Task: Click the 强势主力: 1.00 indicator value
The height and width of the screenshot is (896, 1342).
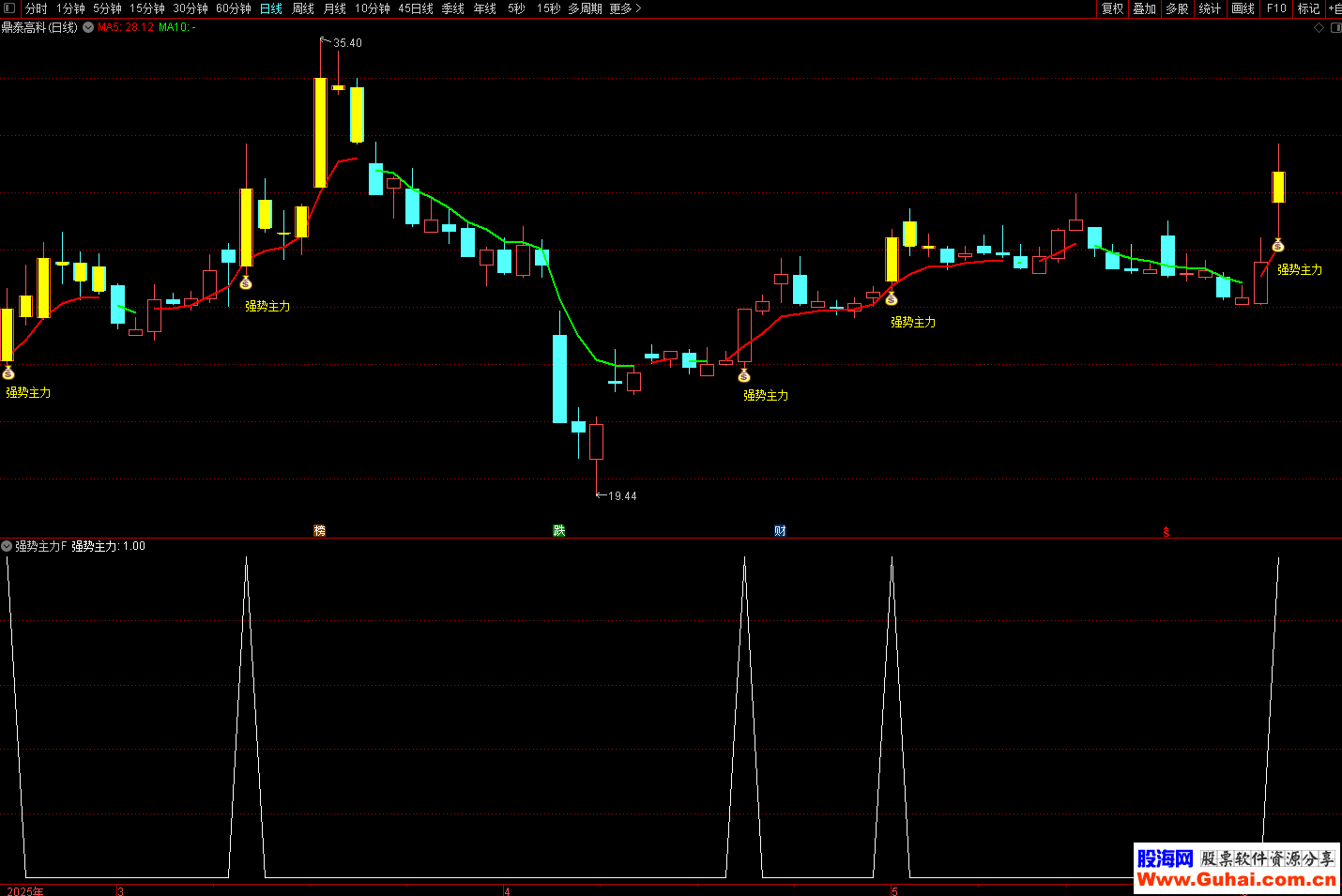Action: coord(109,546)
